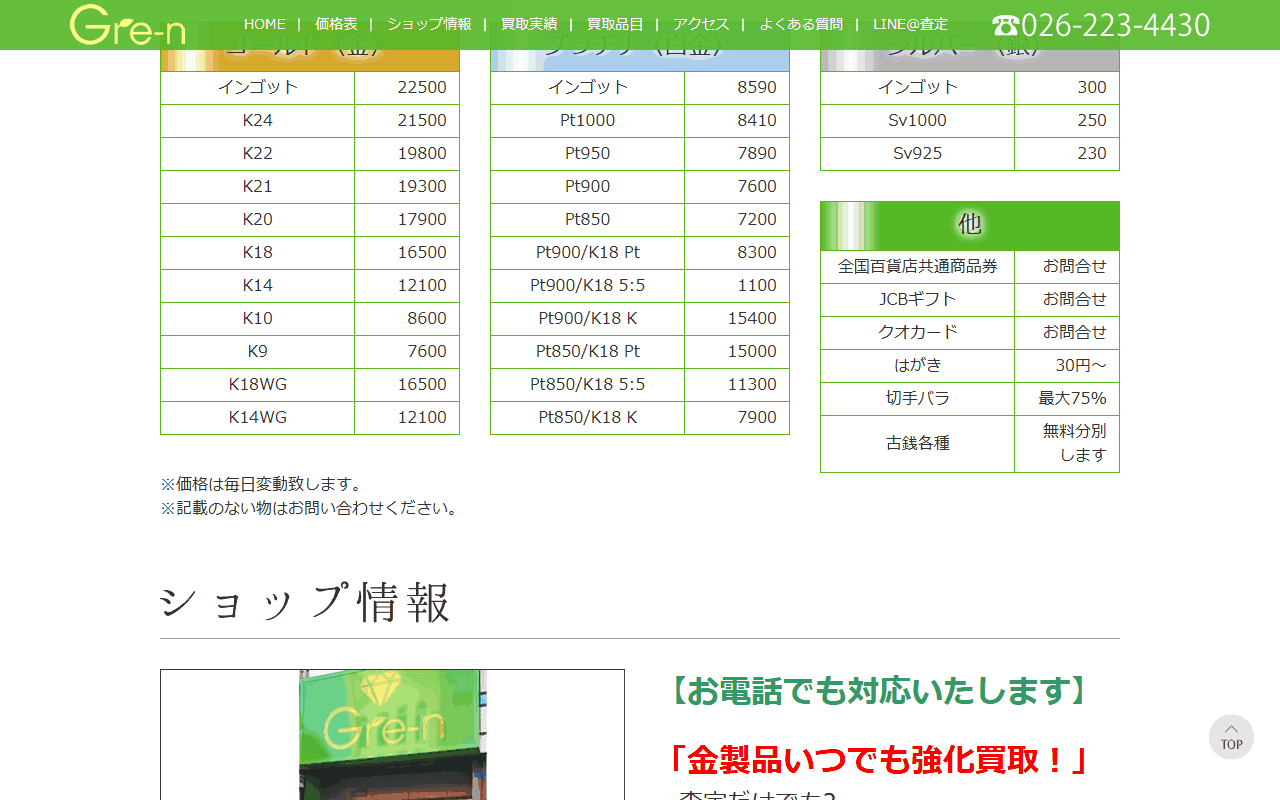The width and height of the screenshot is (1280, 800).
Task: Click the ショップ情報 section heading
Action: tap(305, 603)
